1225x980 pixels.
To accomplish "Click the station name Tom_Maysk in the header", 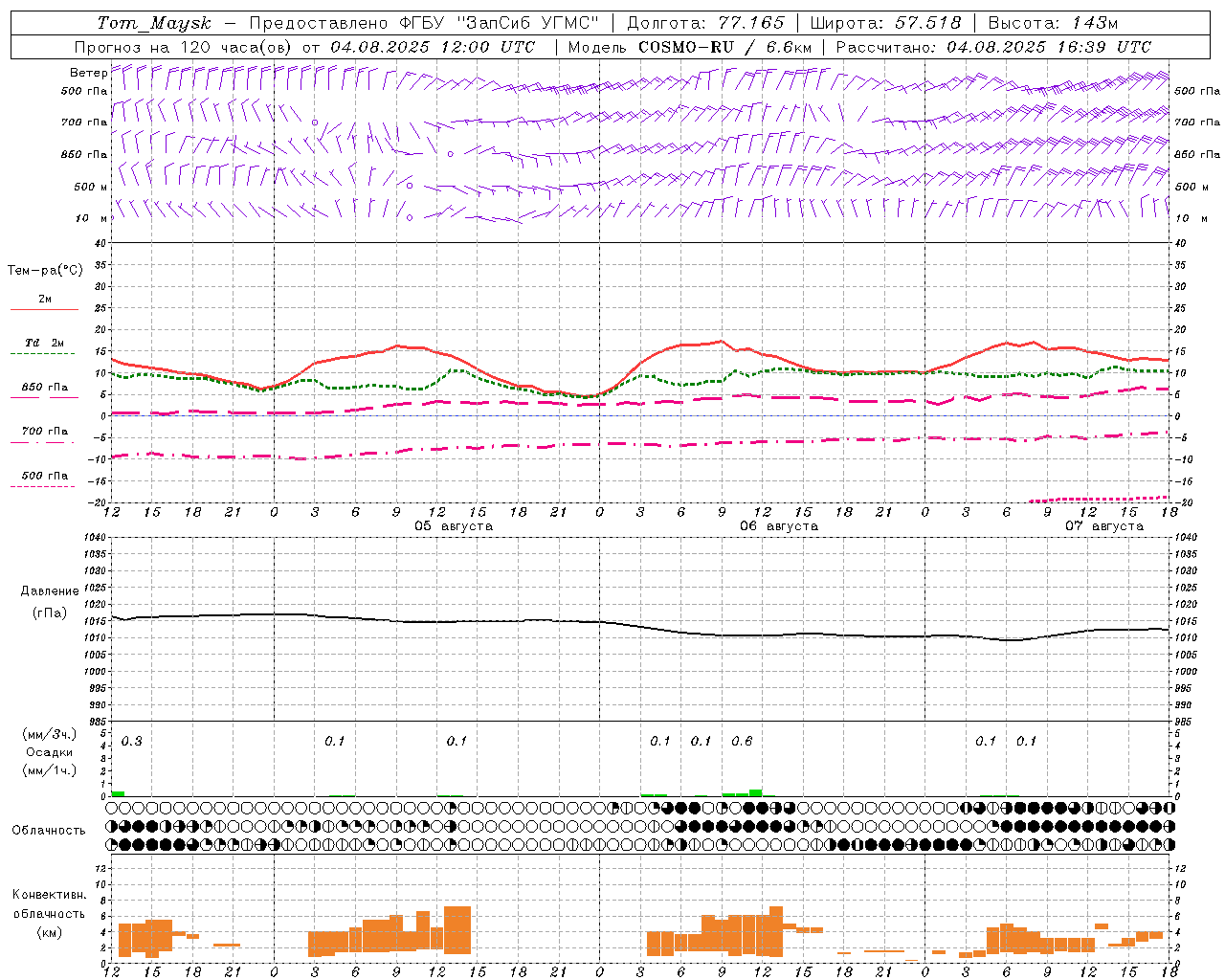I will coord(154,23).
